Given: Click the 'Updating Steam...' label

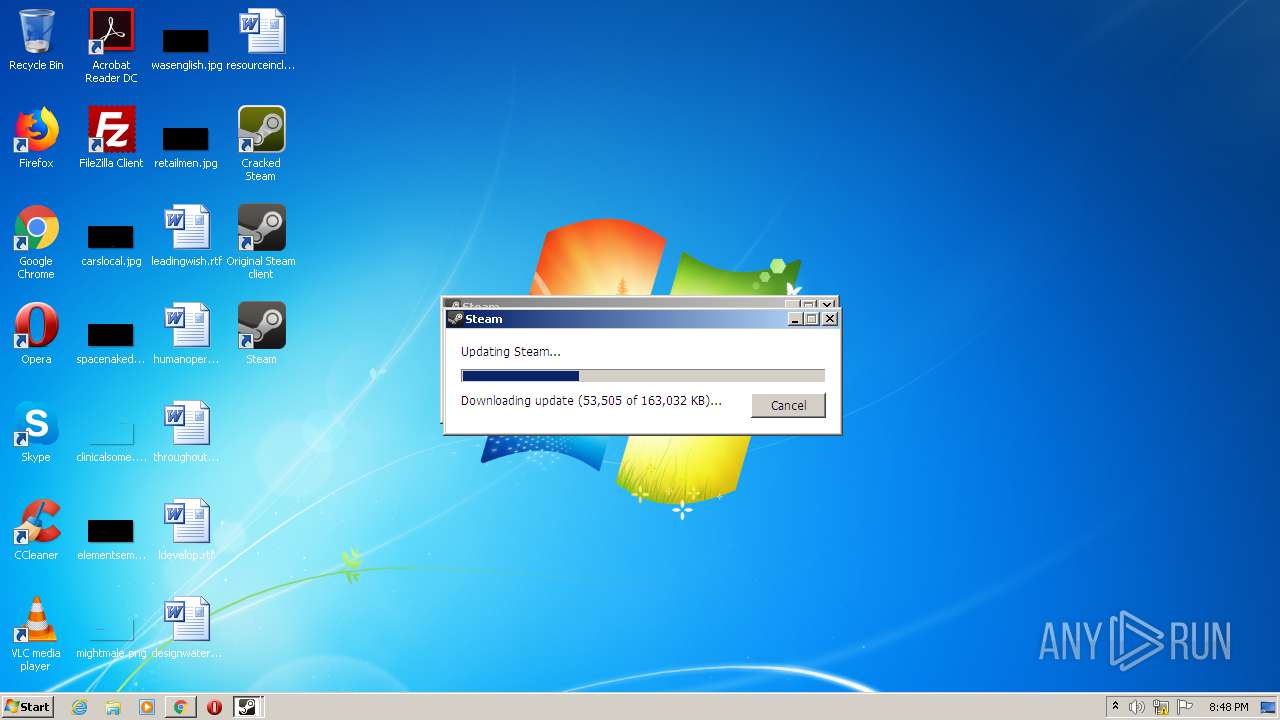Looking at the screenshot, I should (511, 352).
